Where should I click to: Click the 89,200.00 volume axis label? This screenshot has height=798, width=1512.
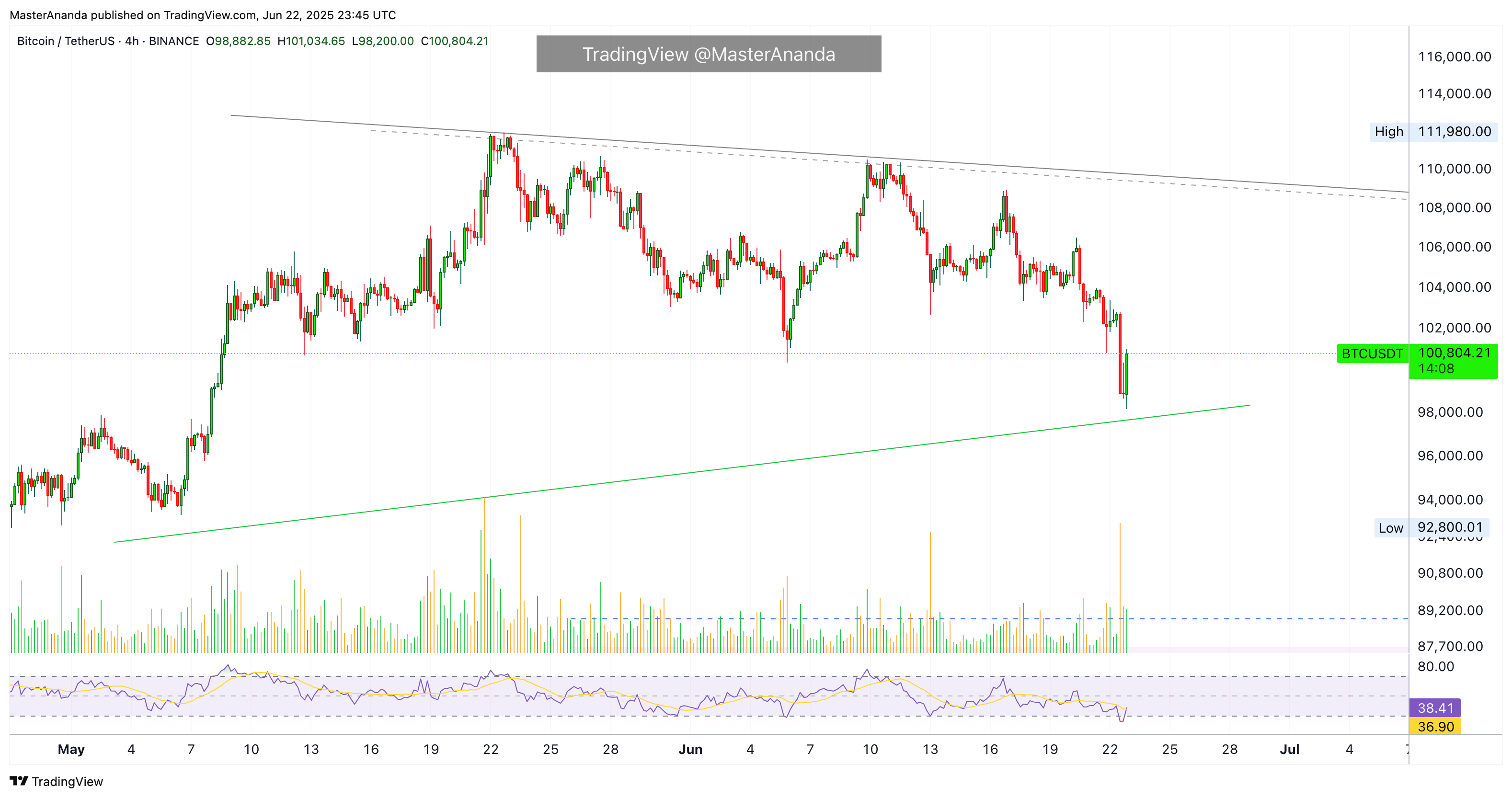[1450, 610]
